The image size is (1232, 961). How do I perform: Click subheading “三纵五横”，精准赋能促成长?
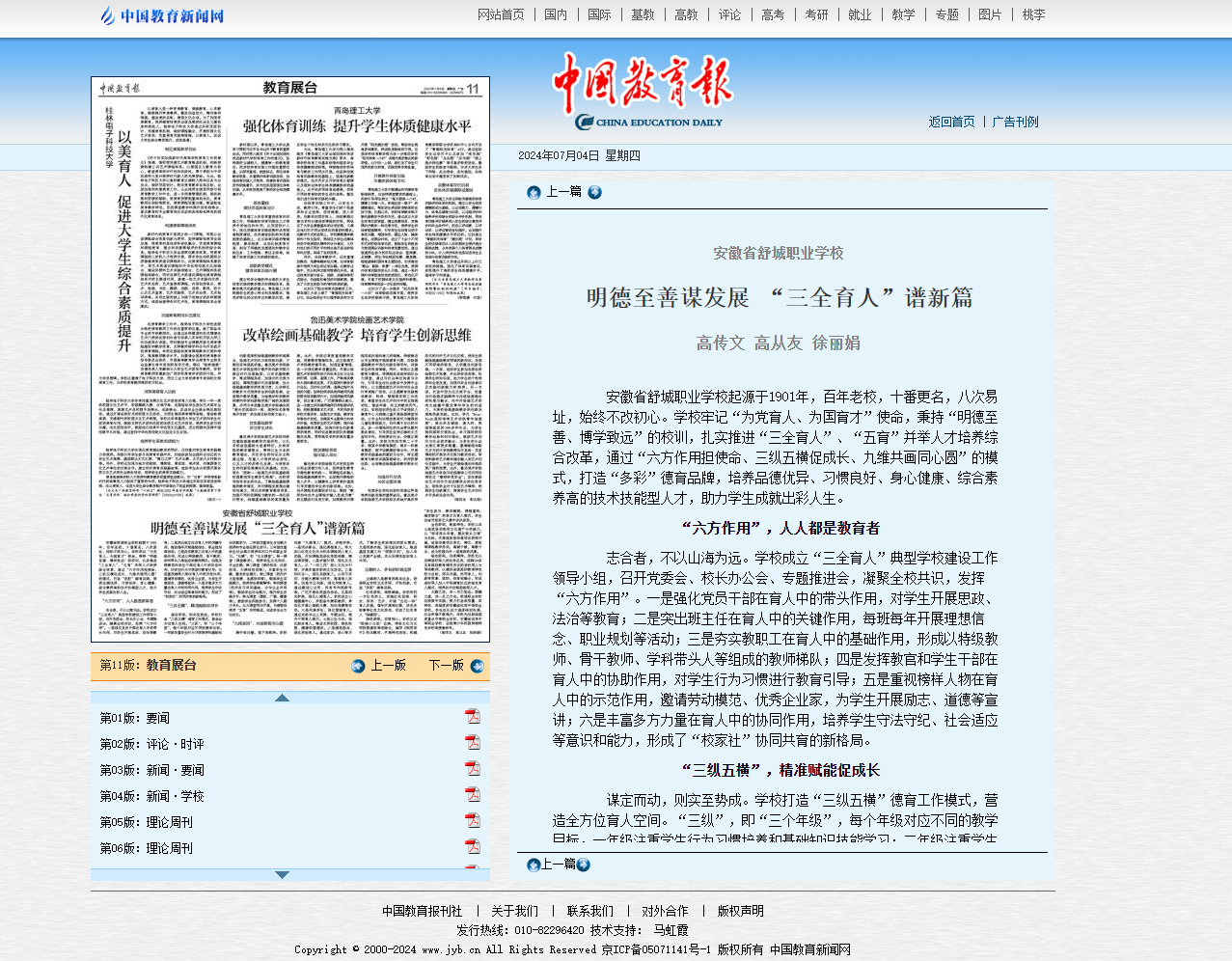[780, 770]
